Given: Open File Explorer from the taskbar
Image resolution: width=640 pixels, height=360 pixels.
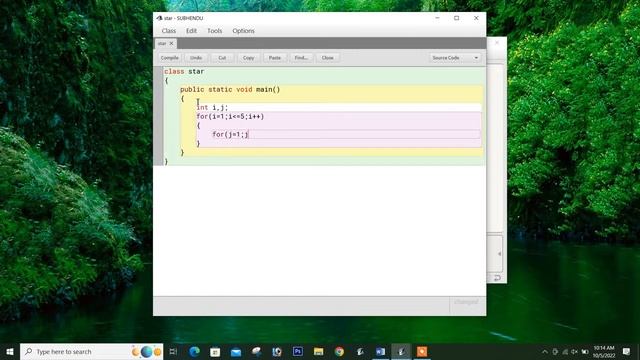Looking at the screenshot, I should (319, 351).
